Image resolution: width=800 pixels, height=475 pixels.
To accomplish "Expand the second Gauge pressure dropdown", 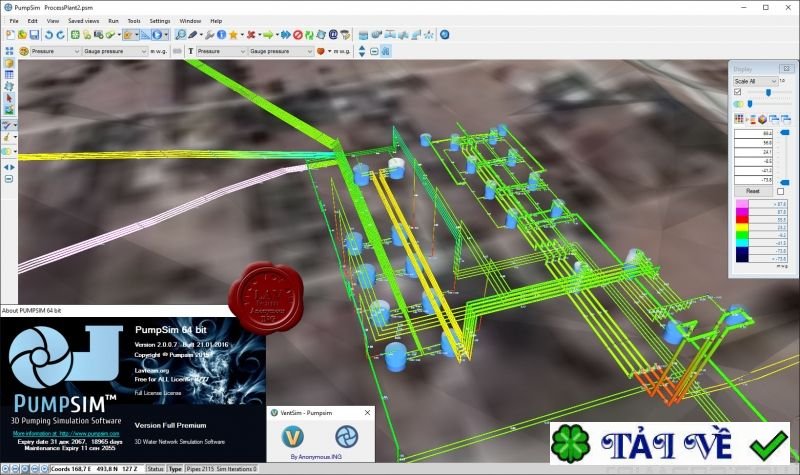I will [278, 50].
